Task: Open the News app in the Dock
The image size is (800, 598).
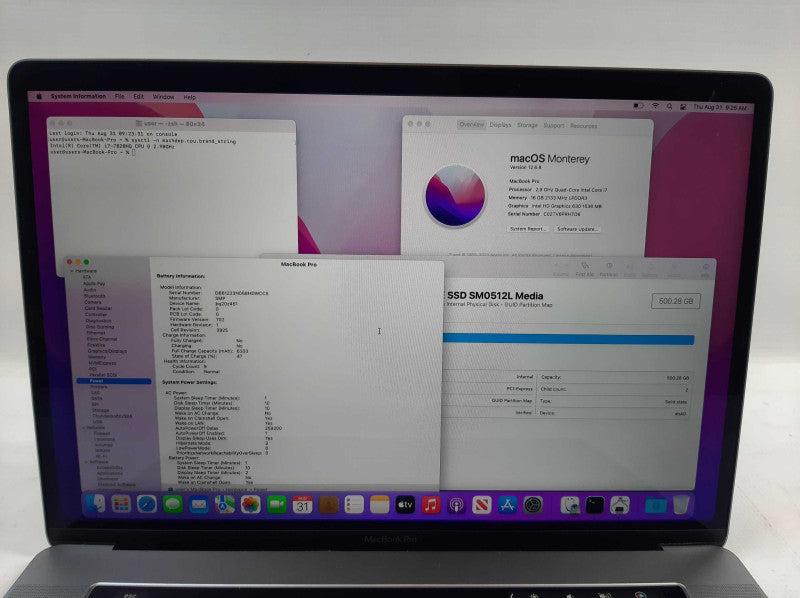Action: tap(482, 505)
